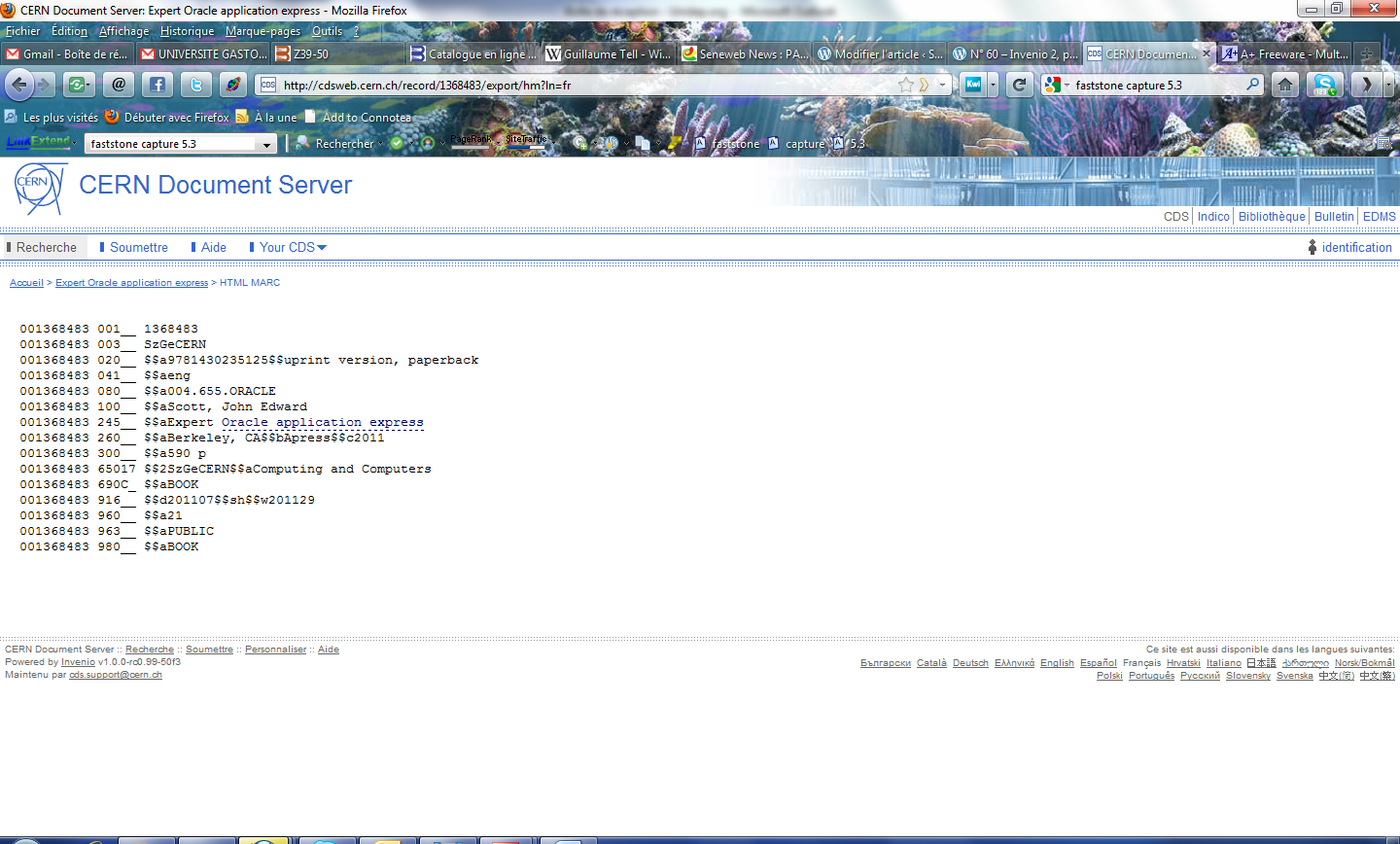Click inside the URL address bar
1400x844 pixels.
[583, 85]
